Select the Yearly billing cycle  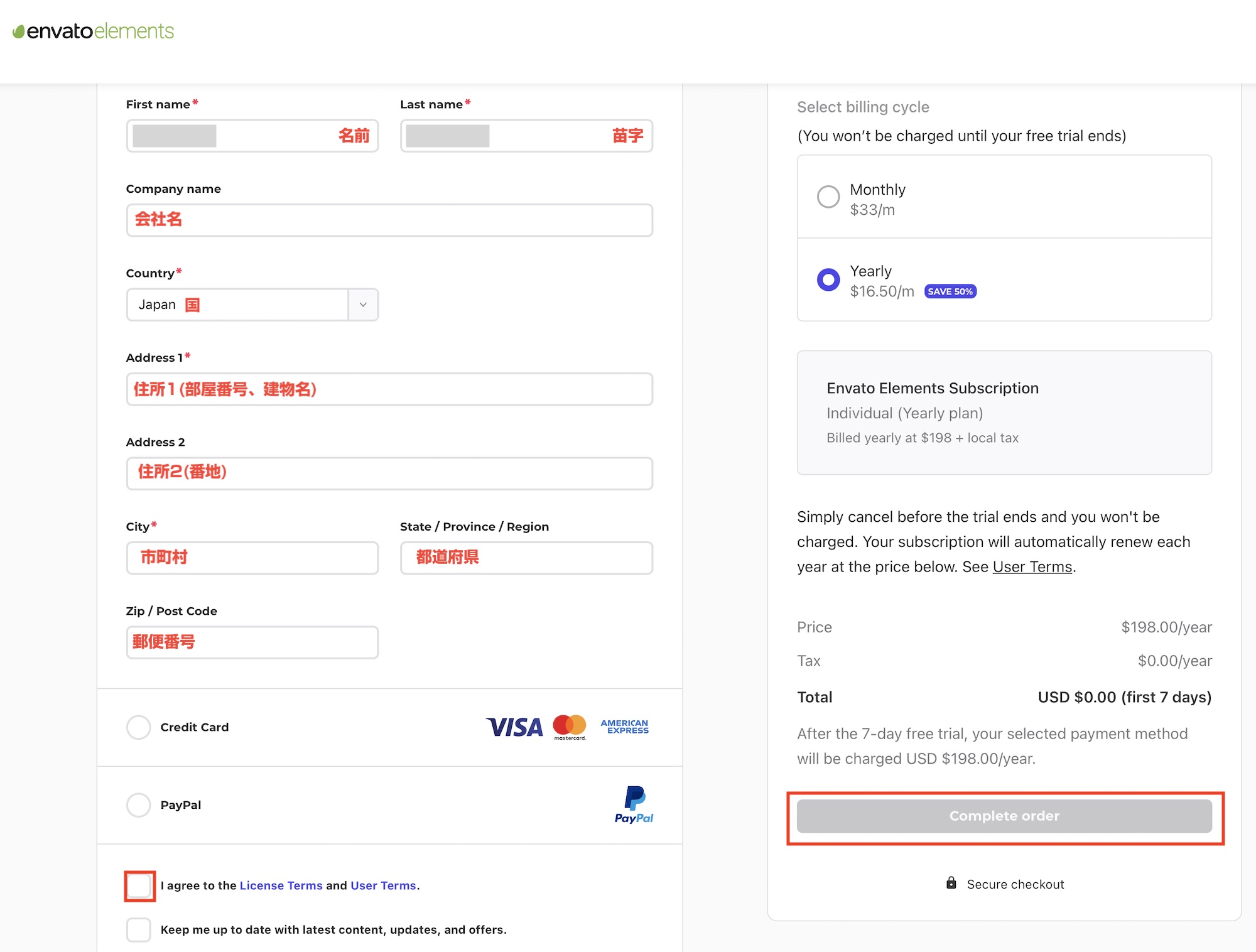(x=828, y=279)
